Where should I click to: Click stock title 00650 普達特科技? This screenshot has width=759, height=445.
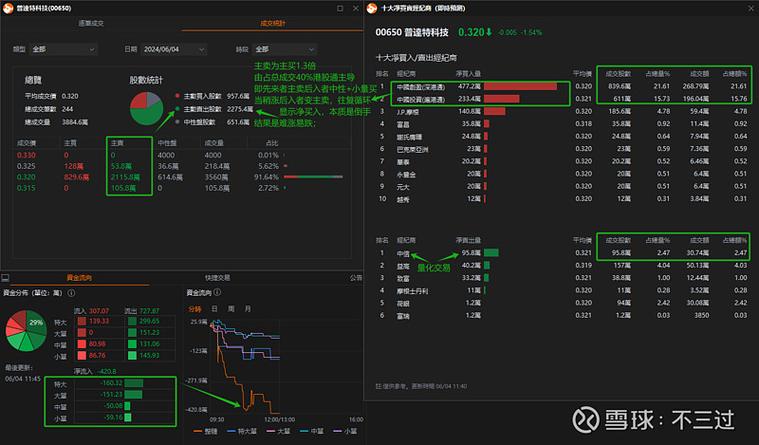[x=412, y=32]
